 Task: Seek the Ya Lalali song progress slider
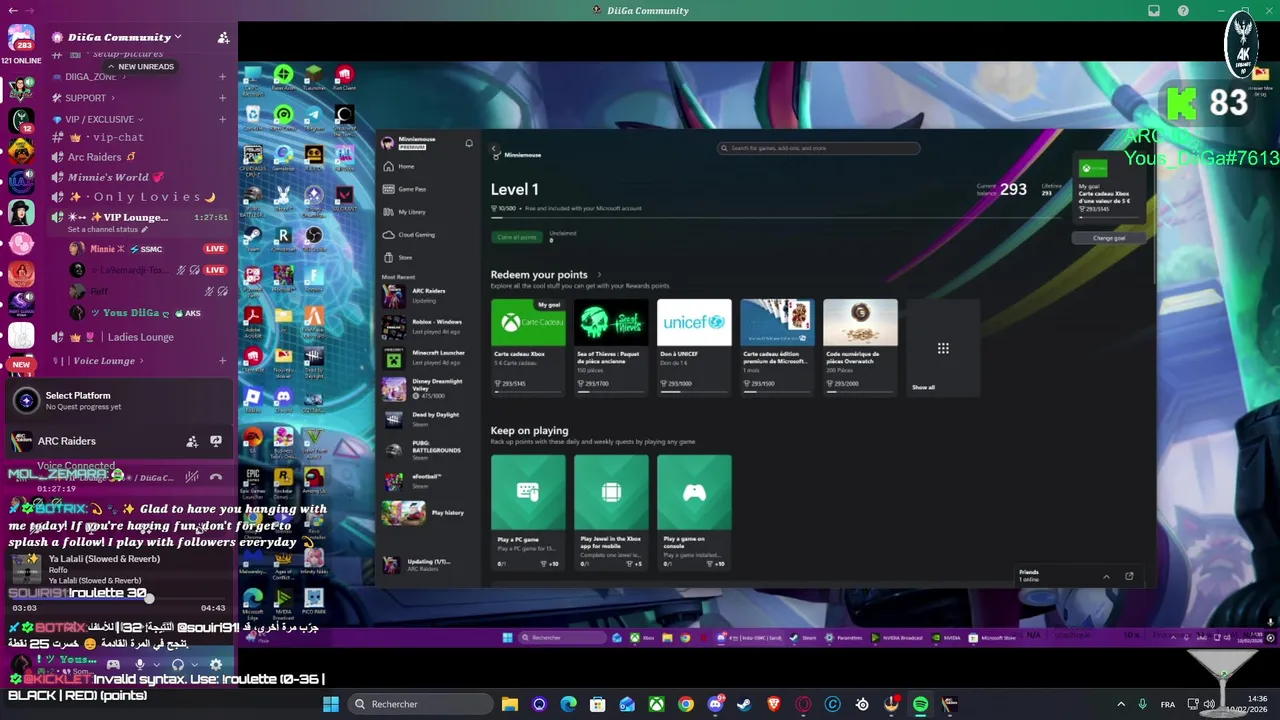click(x=118, y=597)
